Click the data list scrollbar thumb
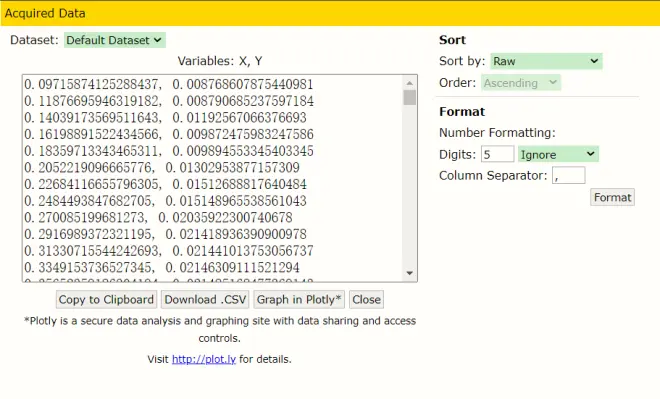This screenshot has height=399, width=660. pos(409,98)
